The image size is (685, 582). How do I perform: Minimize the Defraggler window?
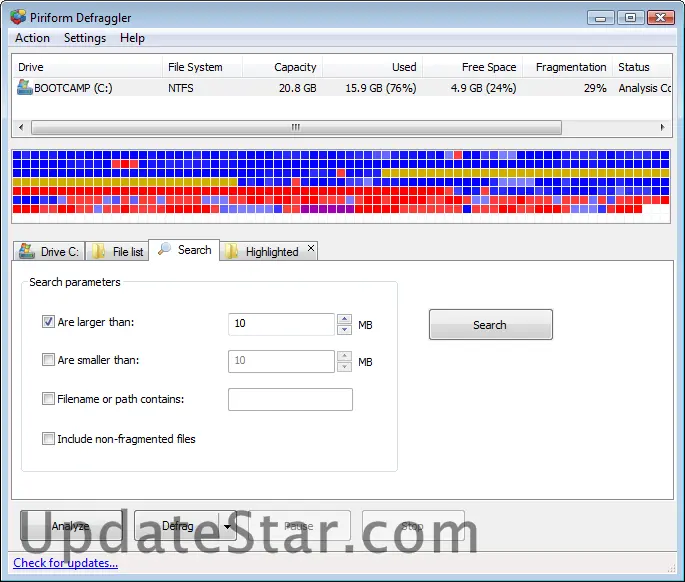(601, 18)
